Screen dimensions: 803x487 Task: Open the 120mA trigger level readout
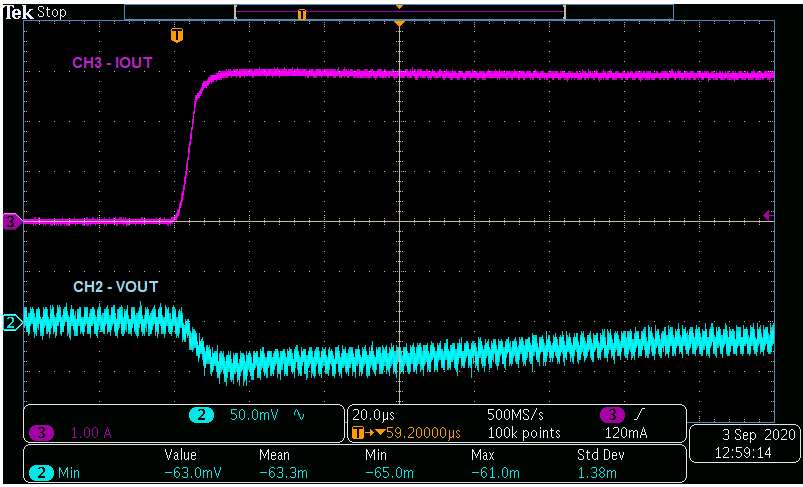pos(627,433)
